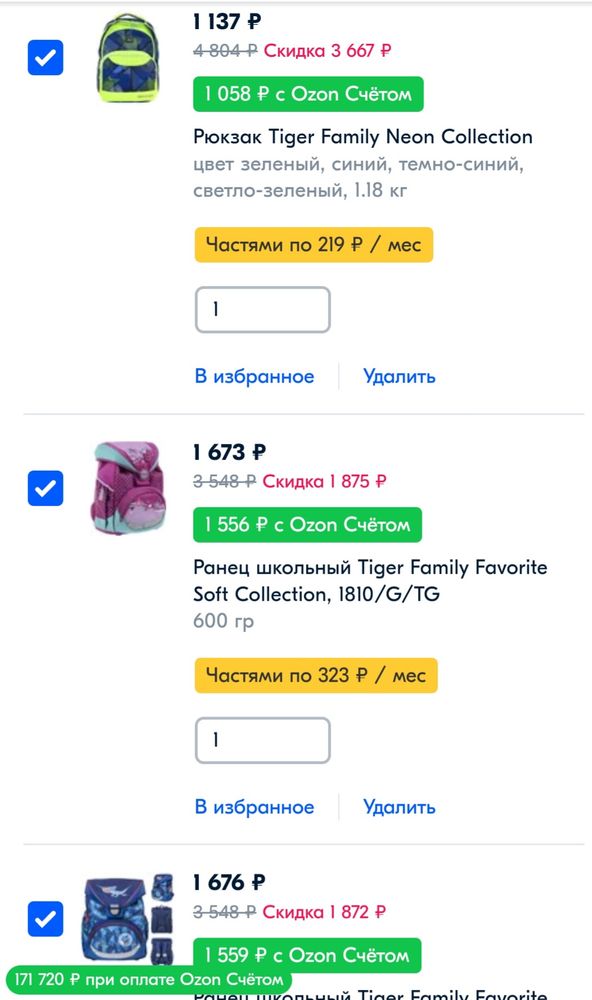Remove the Neon Collection backpack from cart
The height and width of the screenshot is (1000, 592).
[398, 376]
